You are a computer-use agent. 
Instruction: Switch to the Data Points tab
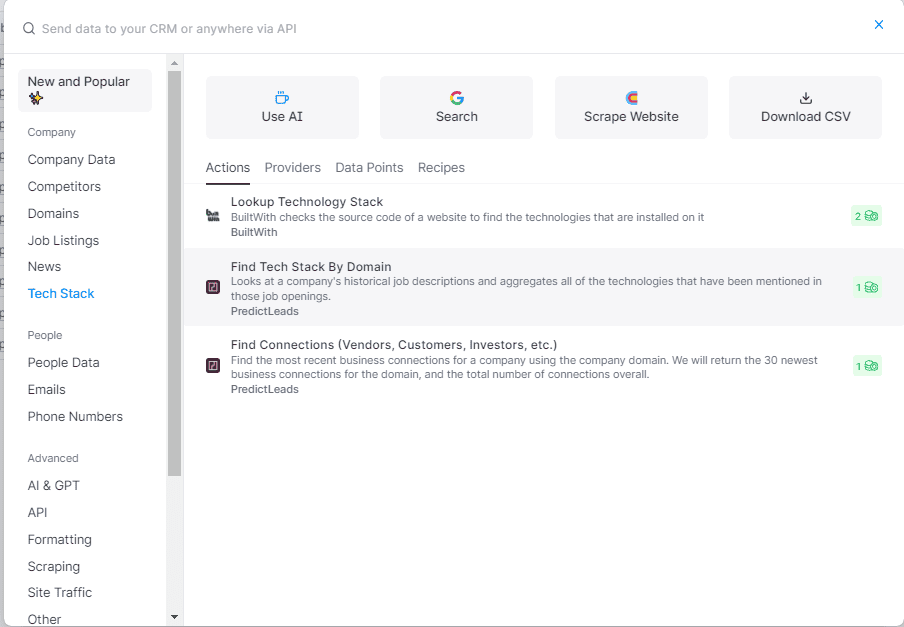[369, 168]
